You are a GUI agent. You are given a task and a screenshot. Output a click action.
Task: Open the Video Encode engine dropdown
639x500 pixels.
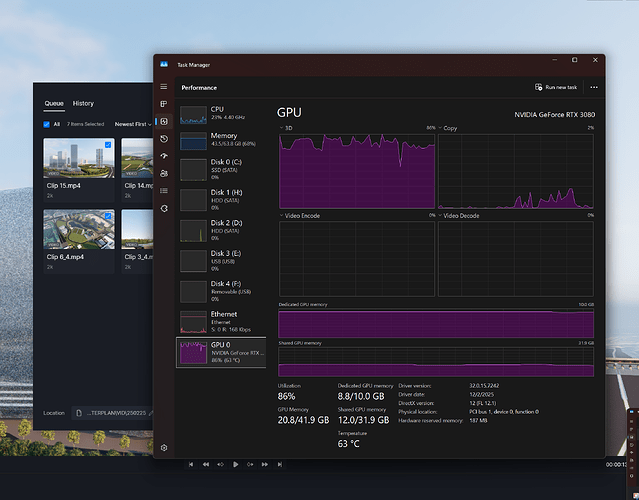point(300,216)
